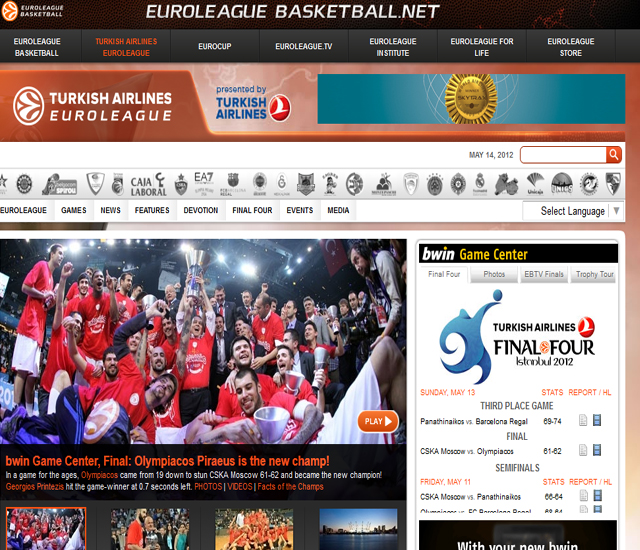Open the Euroleague Basketball logo at top-left
The image size is (640, 550).
[x=36, y=13]
